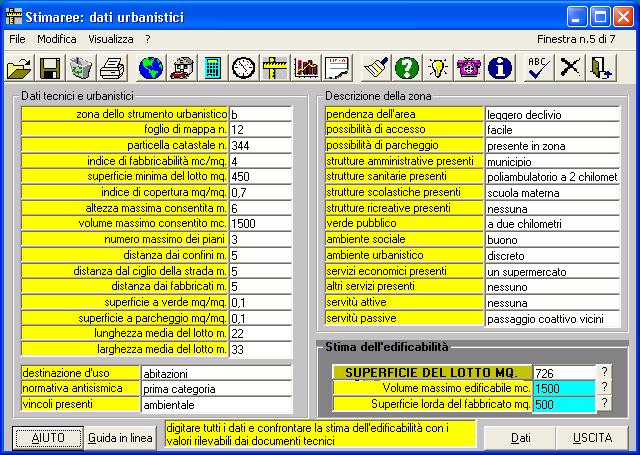Click the ABC spell check icon
This screenshot has width=640, height=455.
tap(539, 68)
